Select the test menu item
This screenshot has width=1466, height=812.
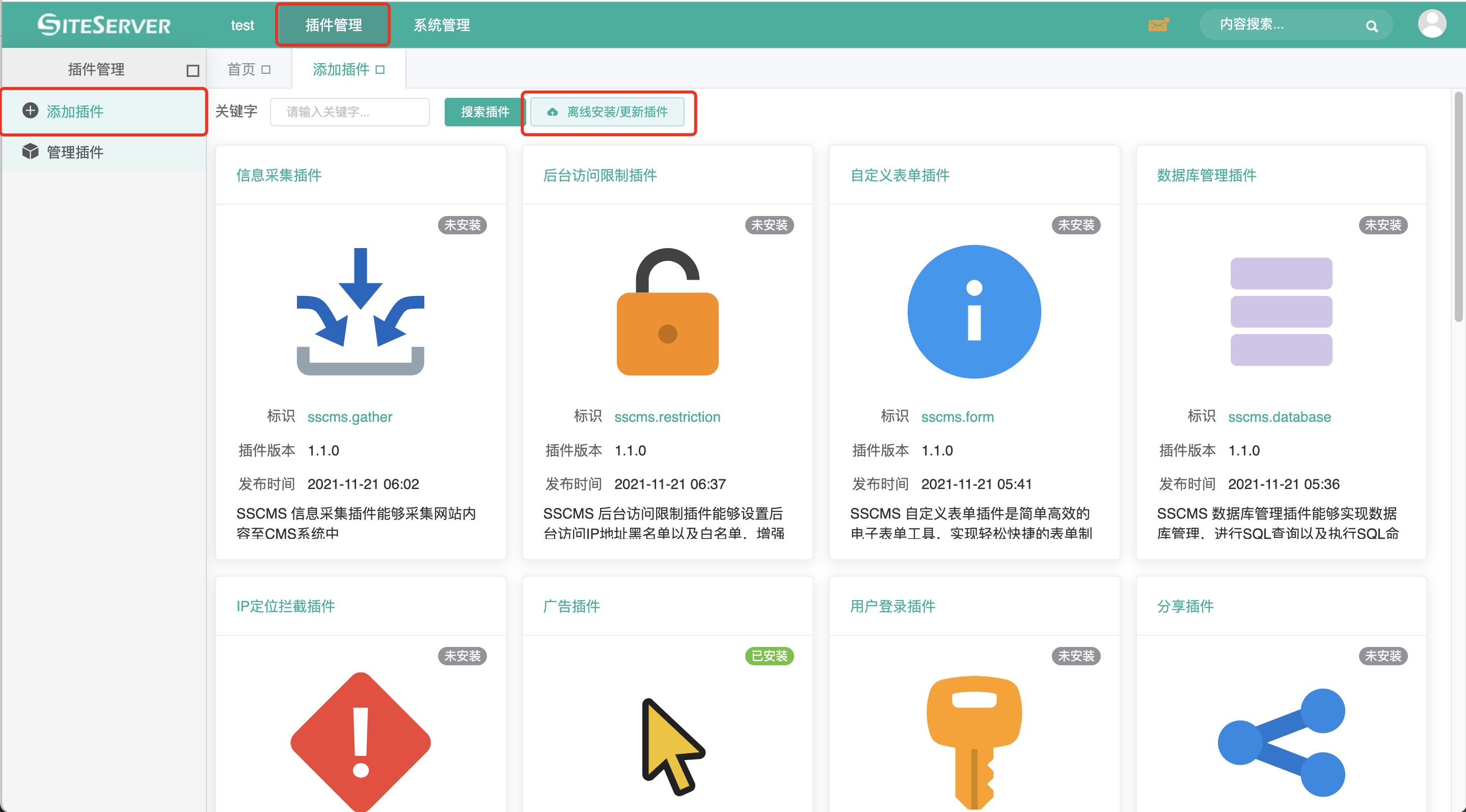pyautogui.click(x=242, y=25)
